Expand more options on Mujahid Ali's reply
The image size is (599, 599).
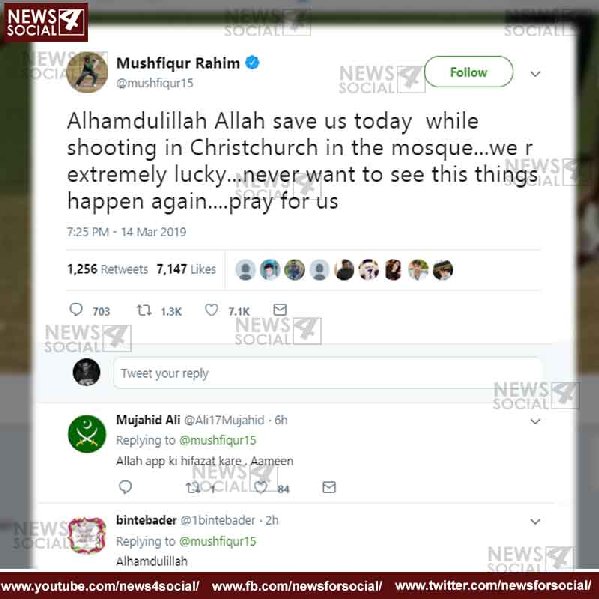(535, 421)
